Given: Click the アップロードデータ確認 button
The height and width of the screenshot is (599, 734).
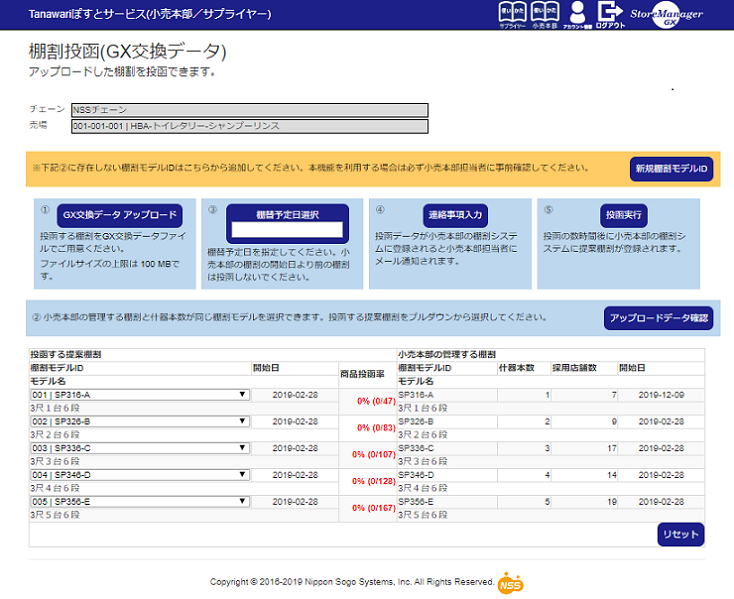Looking at the screenshot, I should coord(658,318).
